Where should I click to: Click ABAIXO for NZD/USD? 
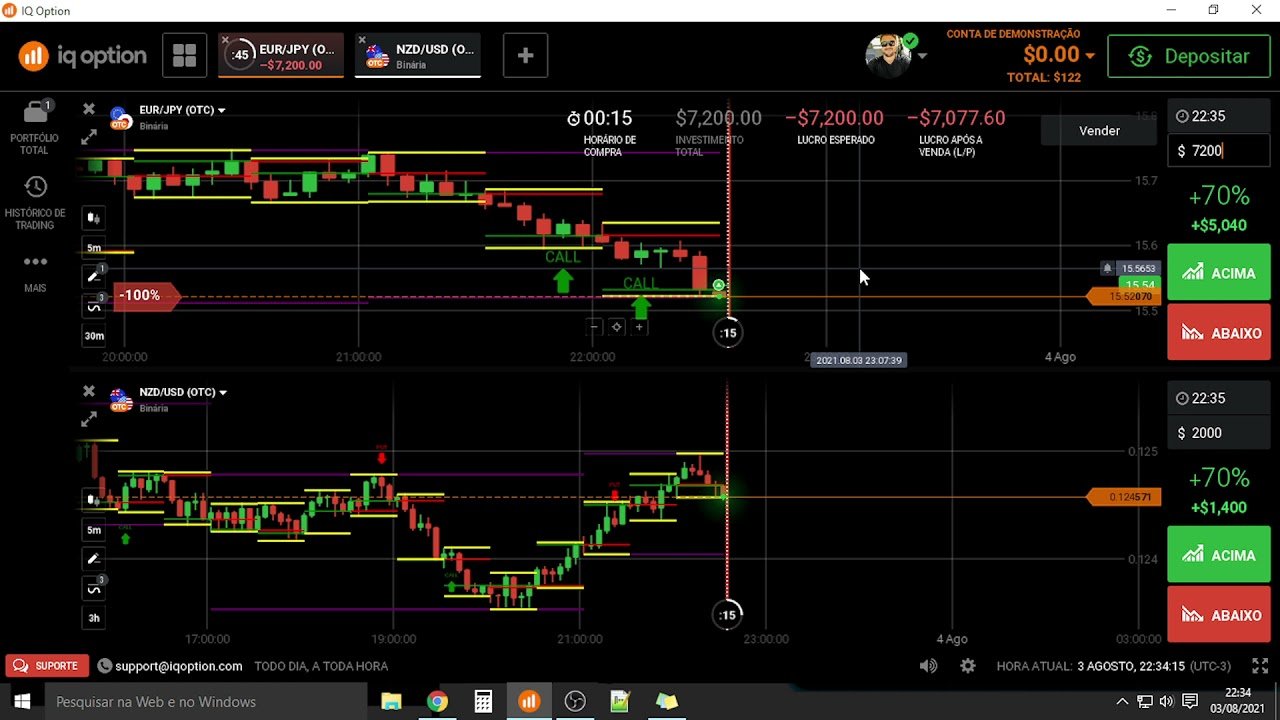tap(1219, 614)
